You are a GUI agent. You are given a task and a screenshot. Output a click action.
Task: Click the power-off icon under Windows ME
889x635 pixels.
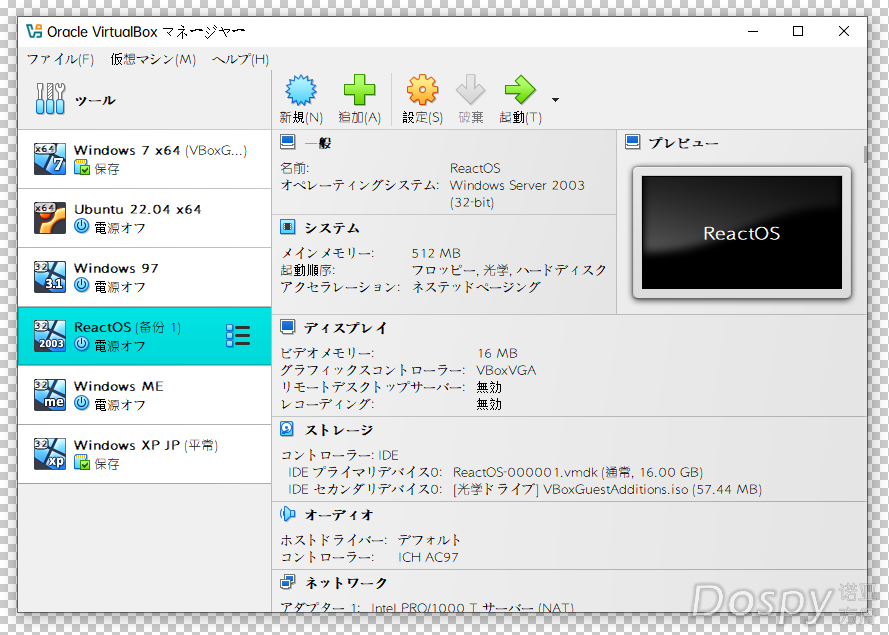point(82,403)
